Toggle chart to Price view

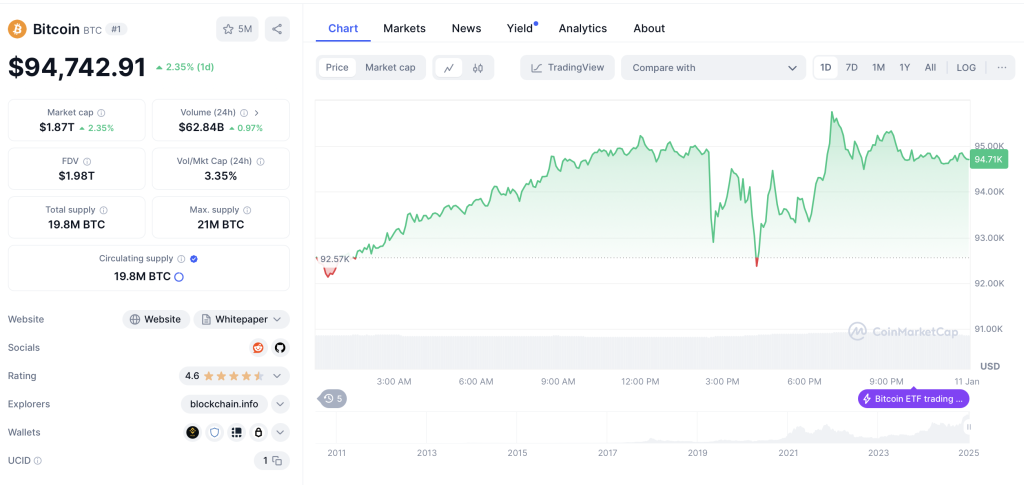[x=337, y=68]
